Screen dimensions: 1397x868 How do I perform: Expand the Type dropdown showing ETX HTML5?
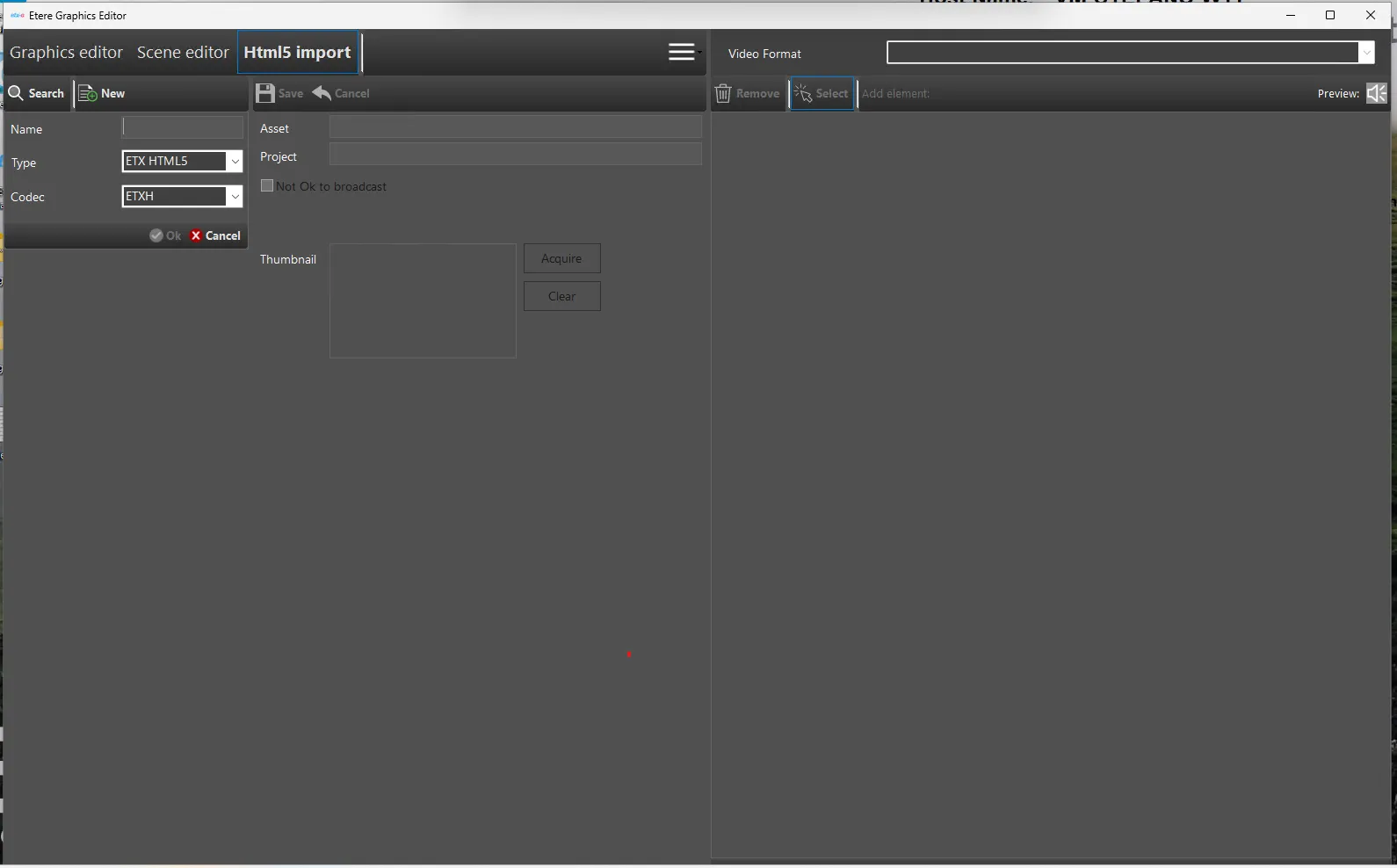click(234, 162)
